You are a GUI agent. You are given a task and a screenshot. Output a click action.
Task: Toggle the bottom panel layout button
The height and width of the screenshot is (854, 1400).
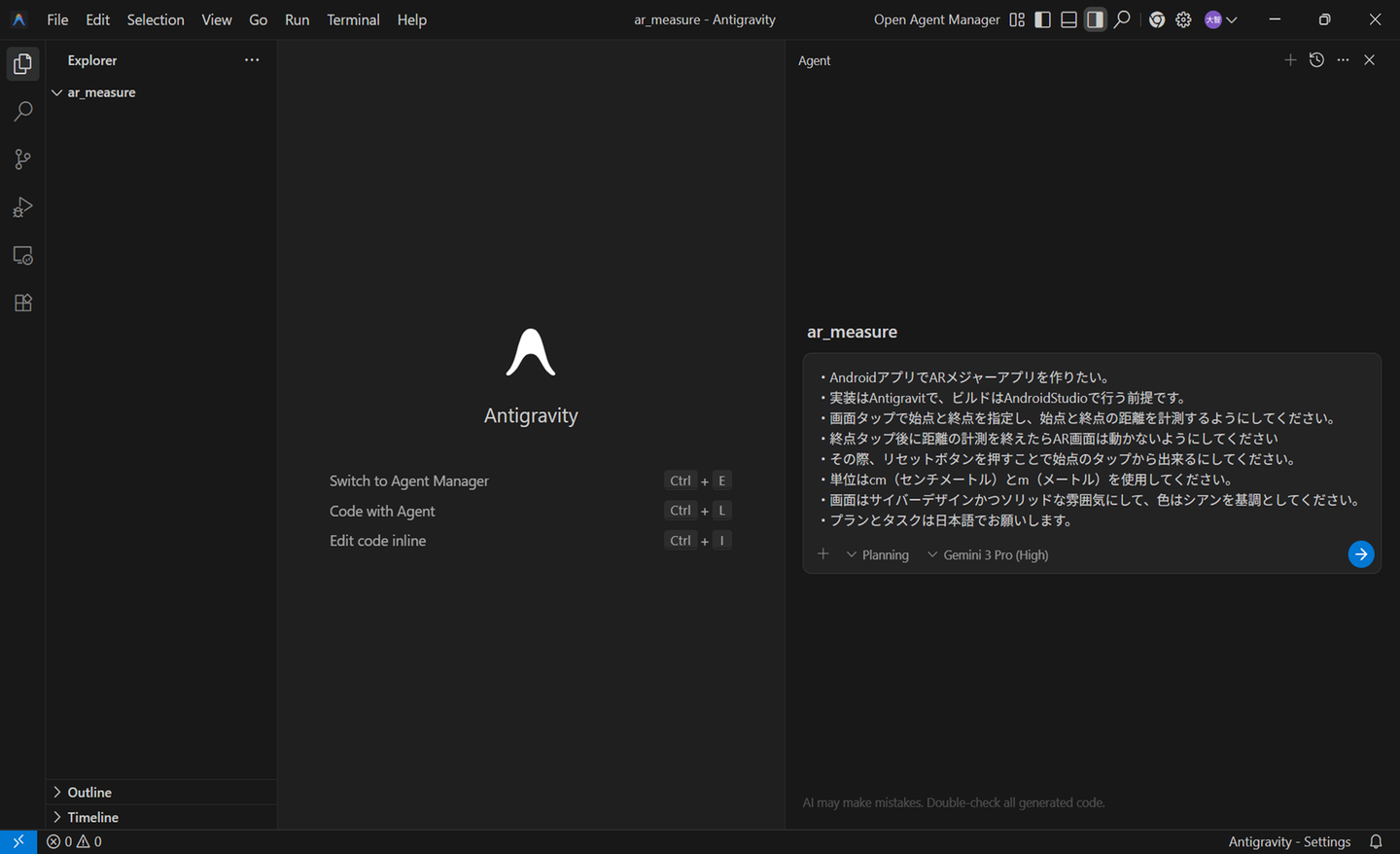(1068, 19)
